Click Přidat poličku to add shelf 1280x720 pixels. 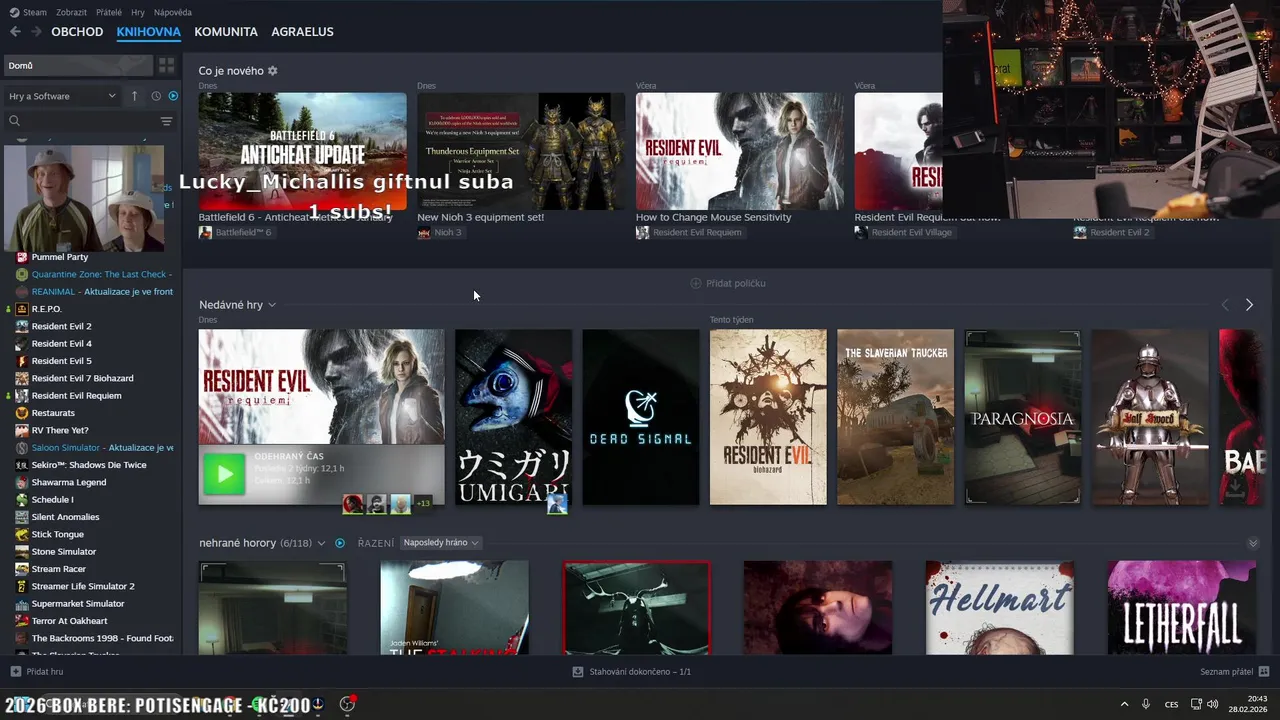pyautogui.click(x=728, y=283)
